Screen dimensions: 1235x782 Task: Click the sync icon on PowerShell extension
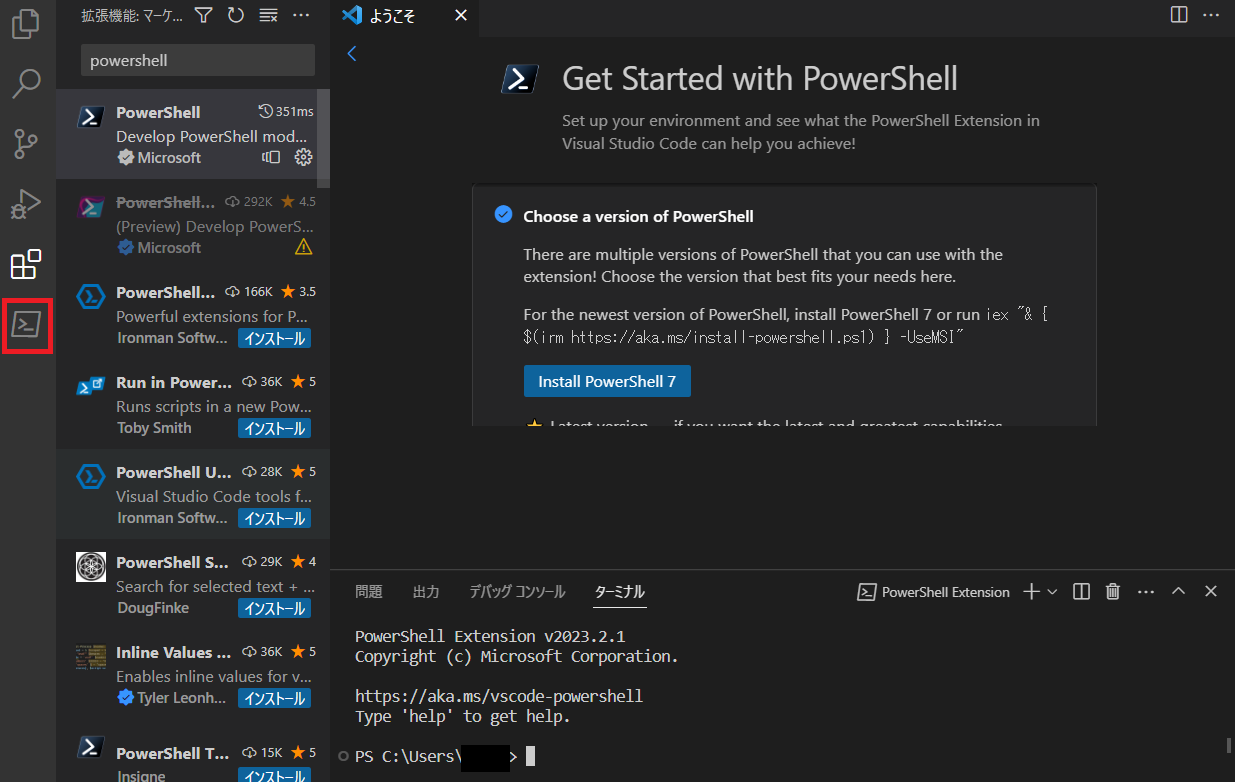271,157
